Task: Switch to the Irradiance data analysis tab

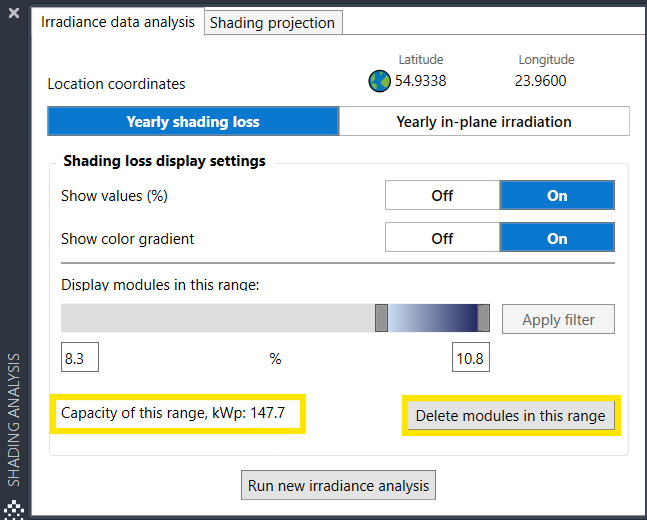Action: pos(118,21)
